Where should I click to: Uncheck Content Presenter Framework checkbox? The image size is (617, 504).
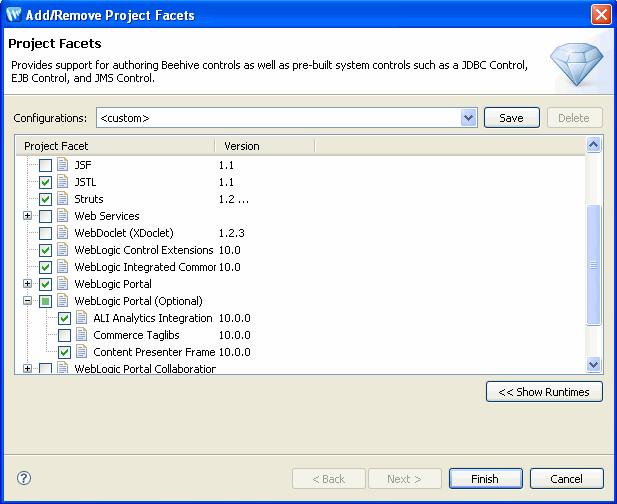tap(65, 352)
